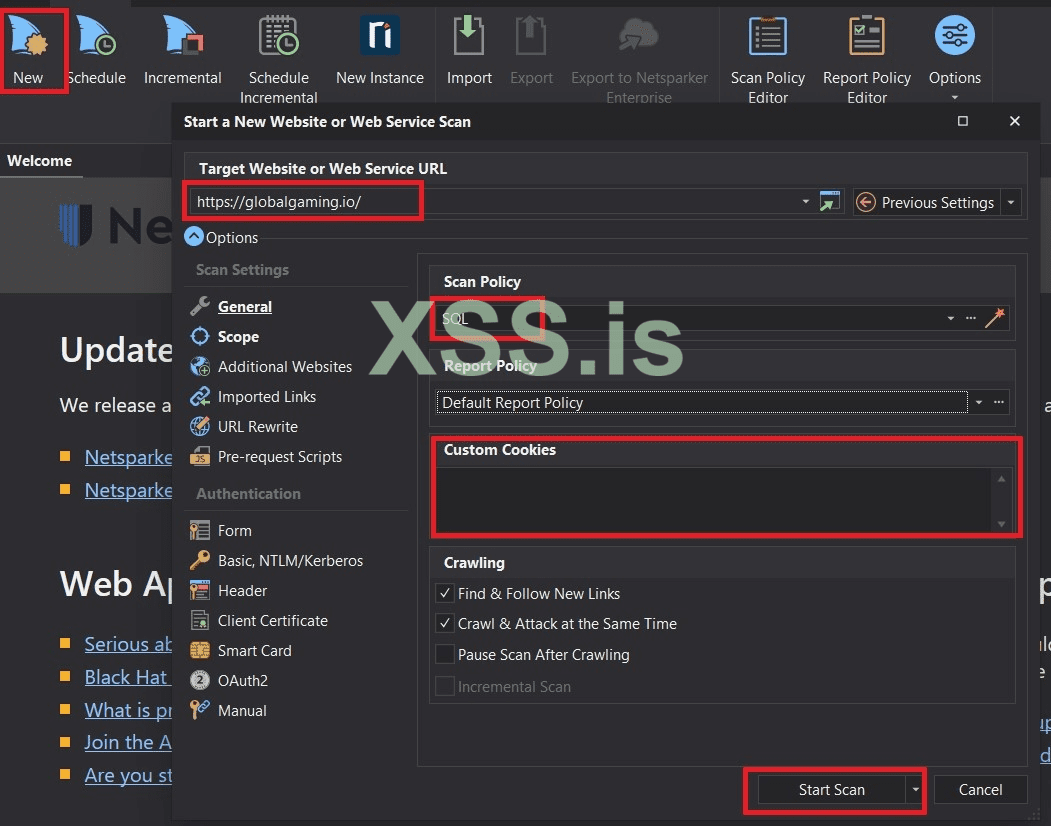The height and width of the screenshot is (826, 1051).
Task: Click Custom Cookies scrollbar down arrow
Action: click(x=1001, y=524)
